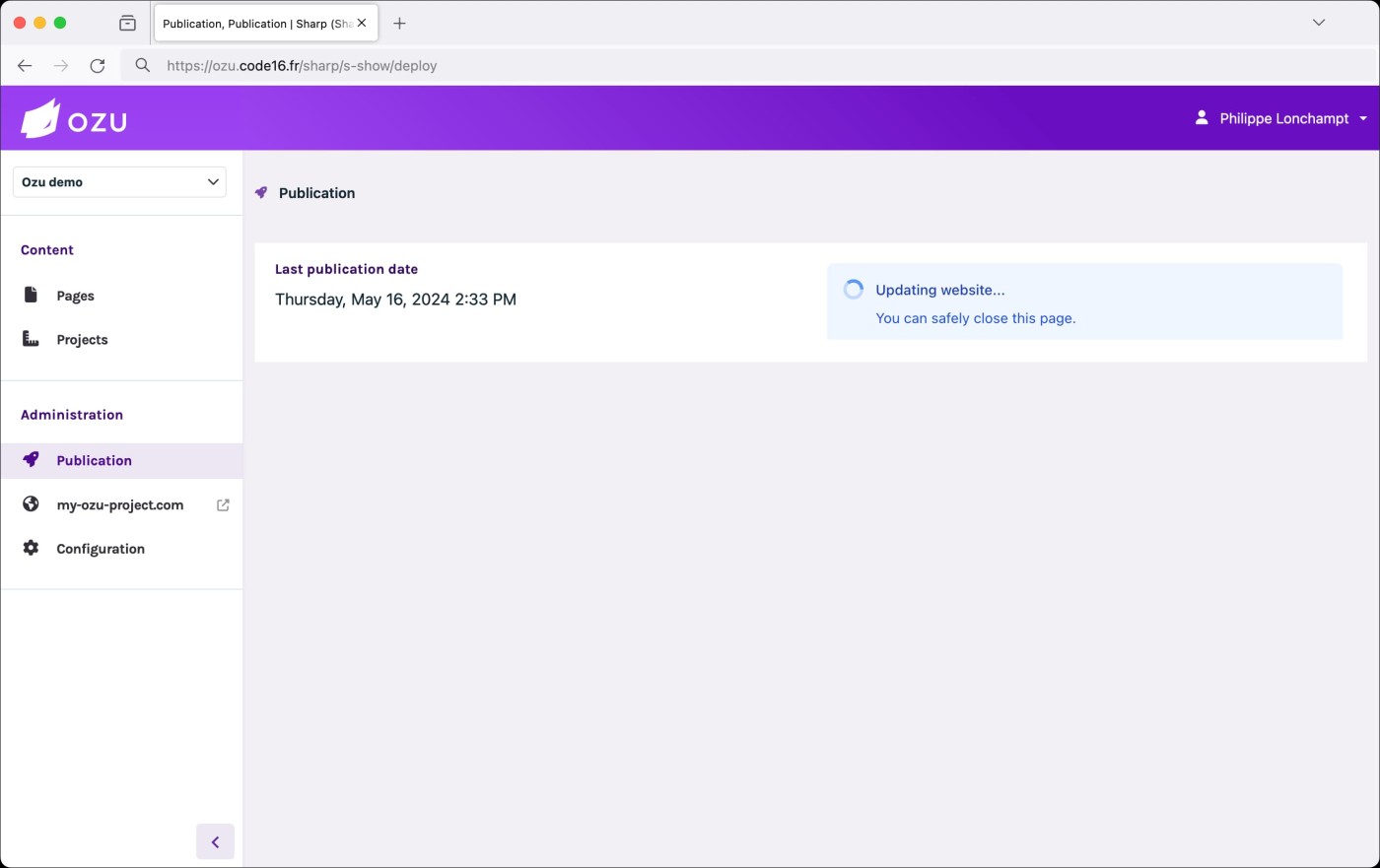The image size is (1380, 868).
Task: Collapse the sidebar with the chevron button
Action: coord(215,841)
